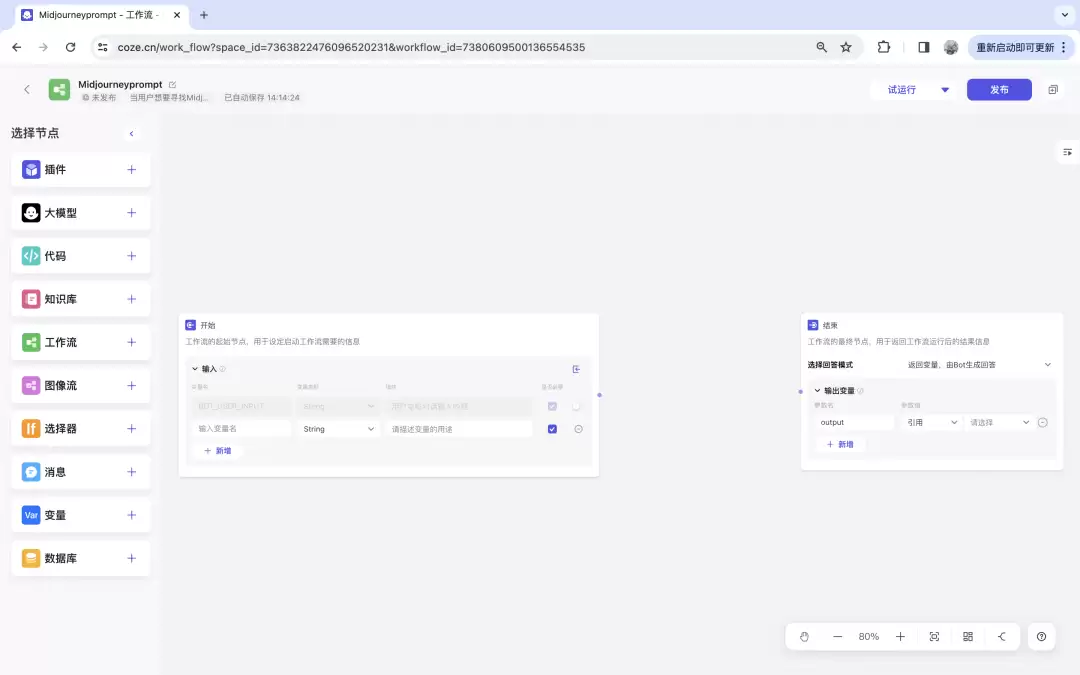The height and width of the screenshot is (675, 1080).
Task: Click the 发布 publish button
Action: [999, 90]
